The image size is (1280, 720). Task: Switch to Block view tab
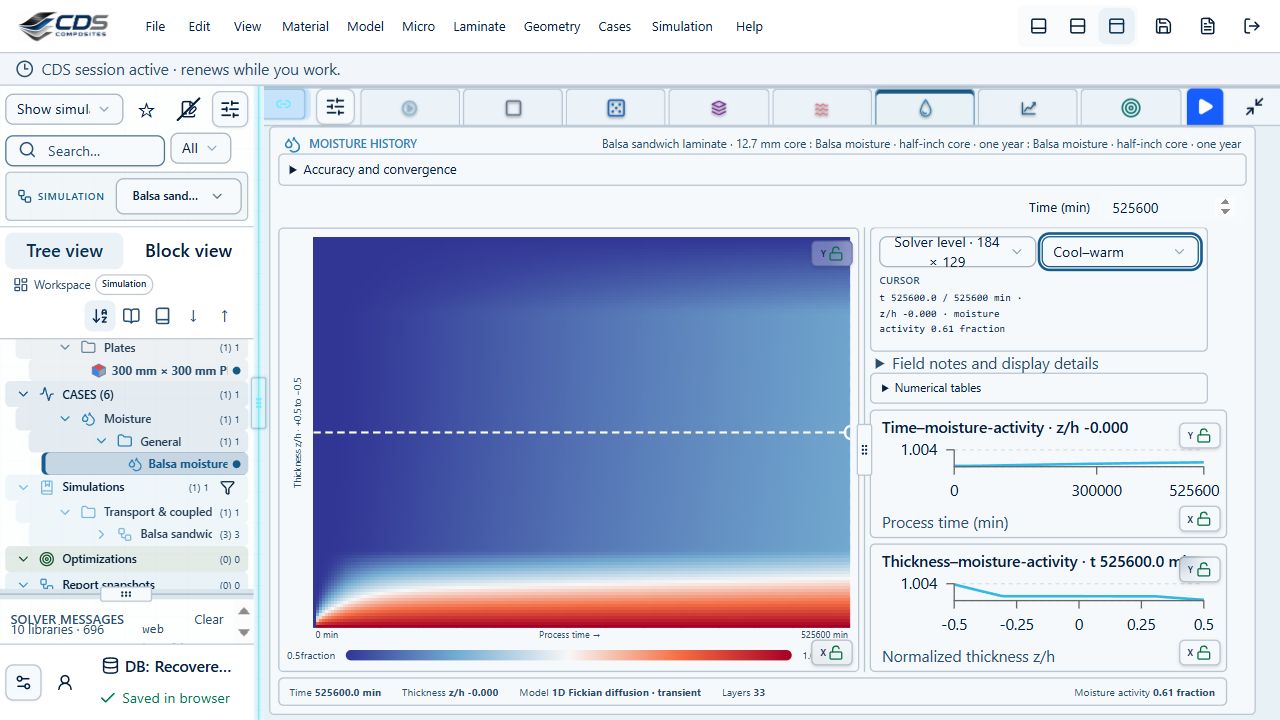tap(188, 251)
